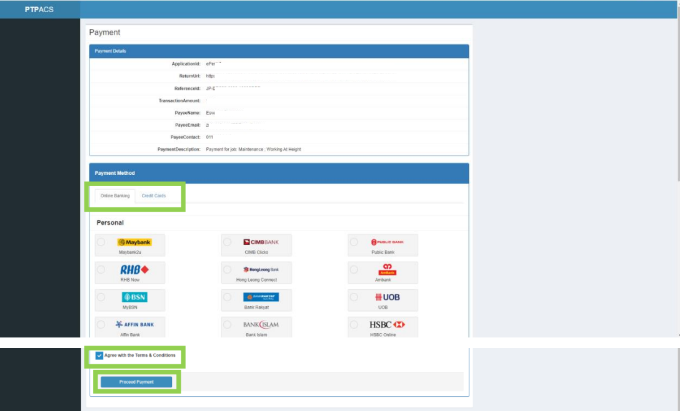Switch to the Credit Cards tab
The height and width of the screenshot is (411, 680).
tap(154, 196)
